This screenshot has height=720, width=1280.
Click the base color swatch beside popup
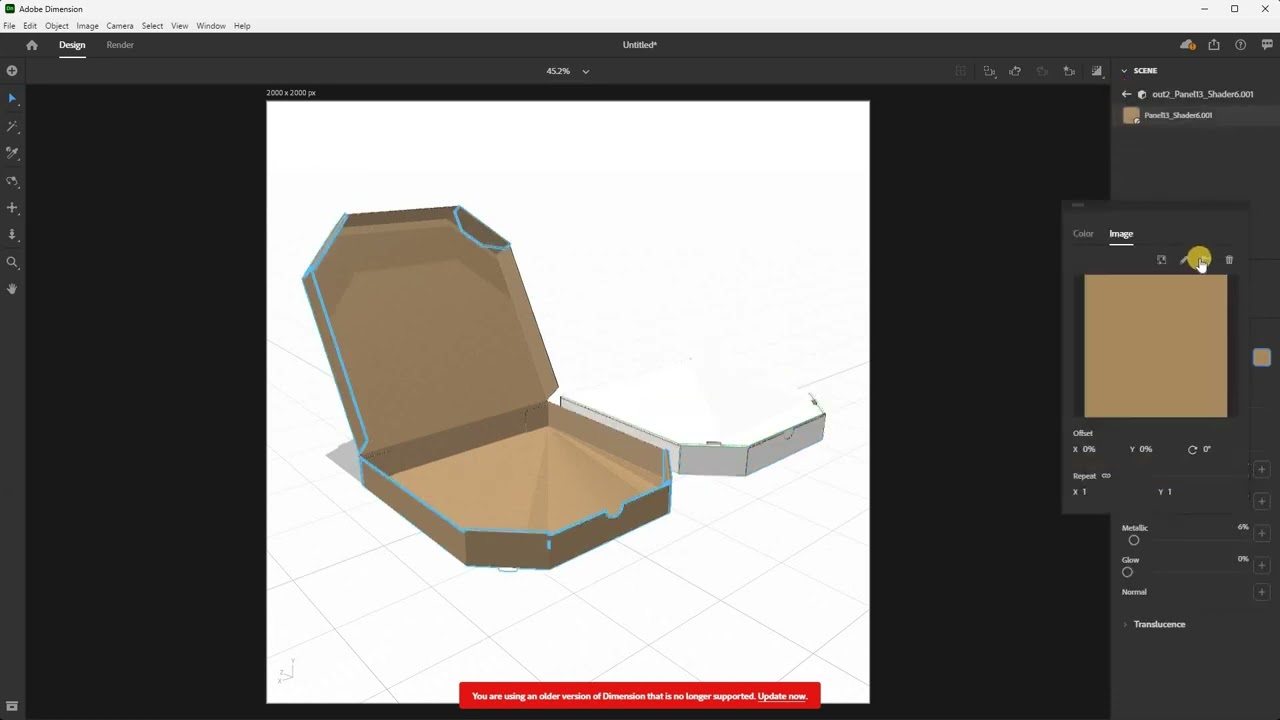(x=1262, y=357)
